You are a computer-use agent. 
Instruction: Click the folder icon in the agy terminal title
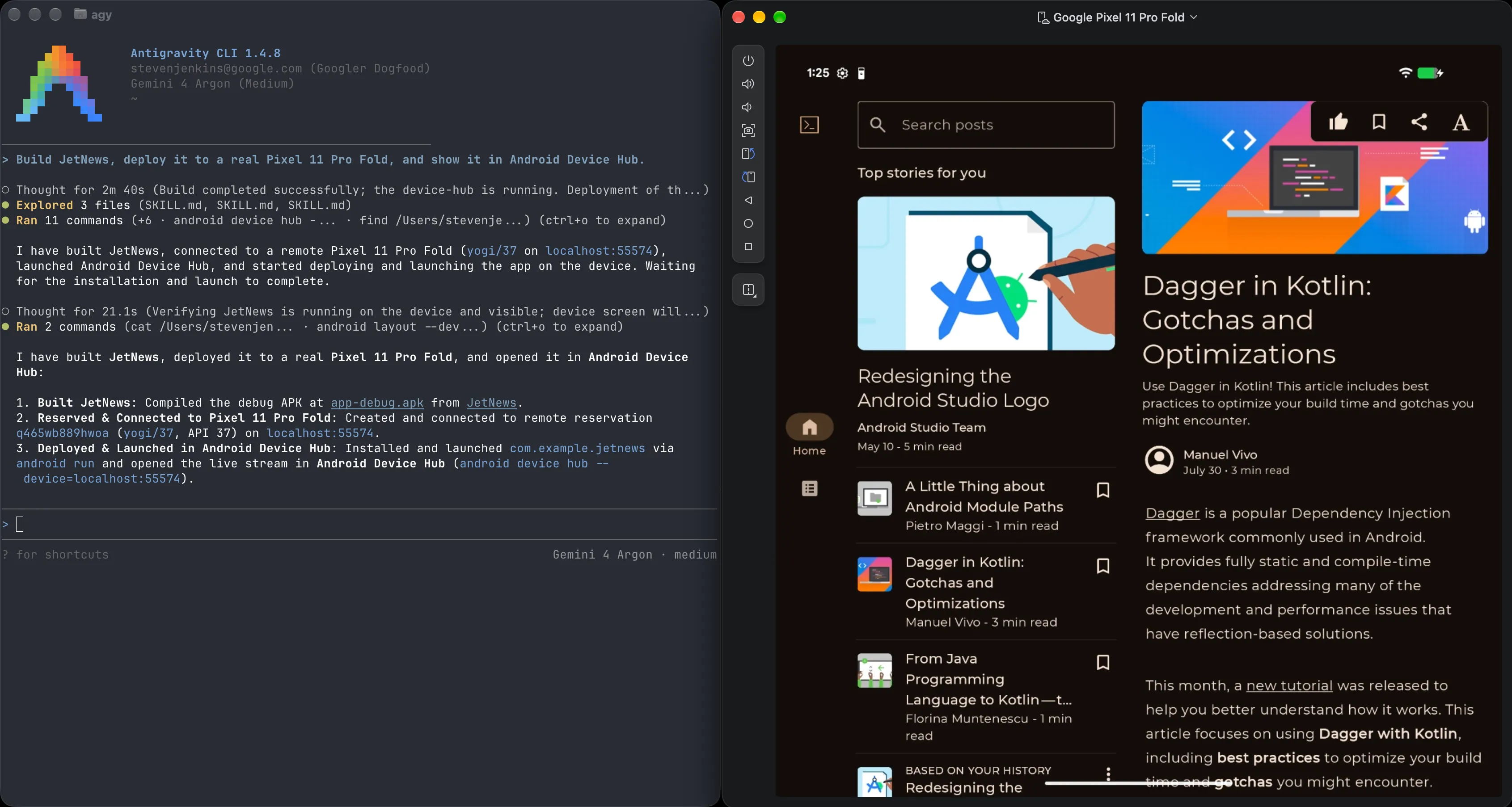80,14
